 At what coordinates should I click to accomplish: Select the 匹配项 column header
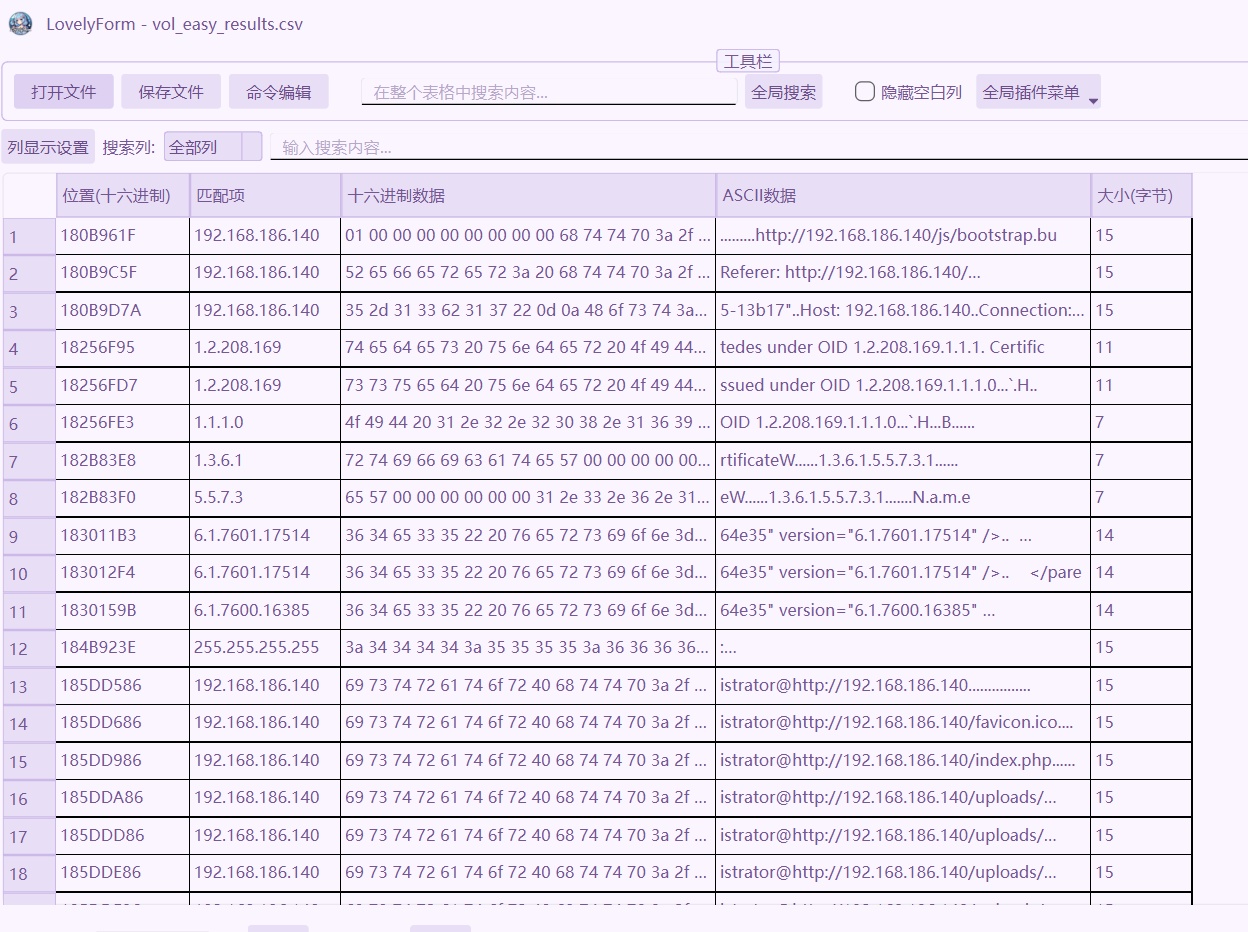[x=265, y=196]
